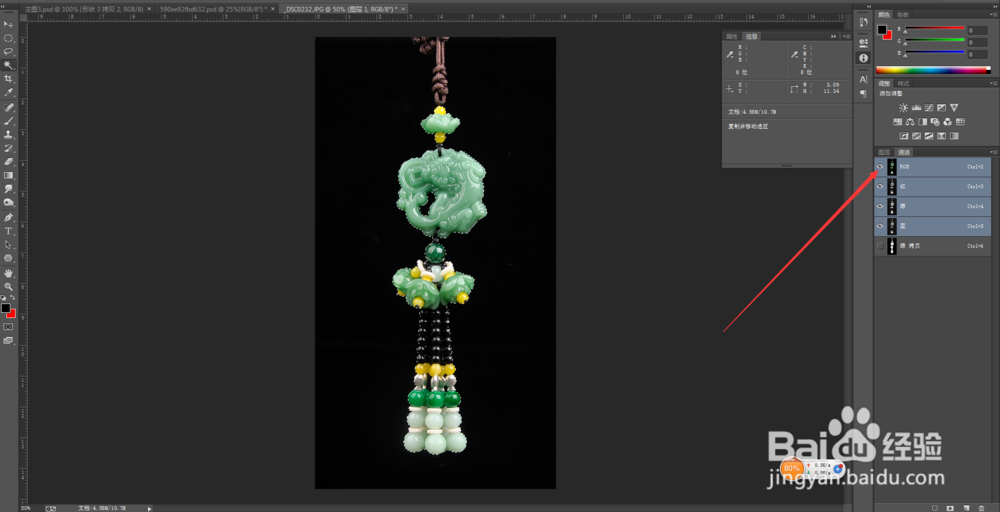Open Info panel options menu
1000x512 pixels.
846,36
